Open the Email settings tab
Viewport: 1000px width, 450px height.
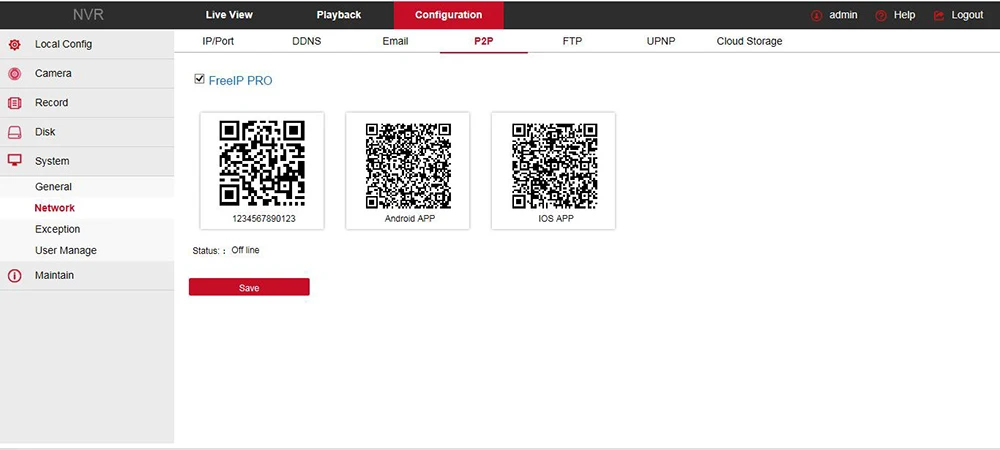(x=395, y=41)
